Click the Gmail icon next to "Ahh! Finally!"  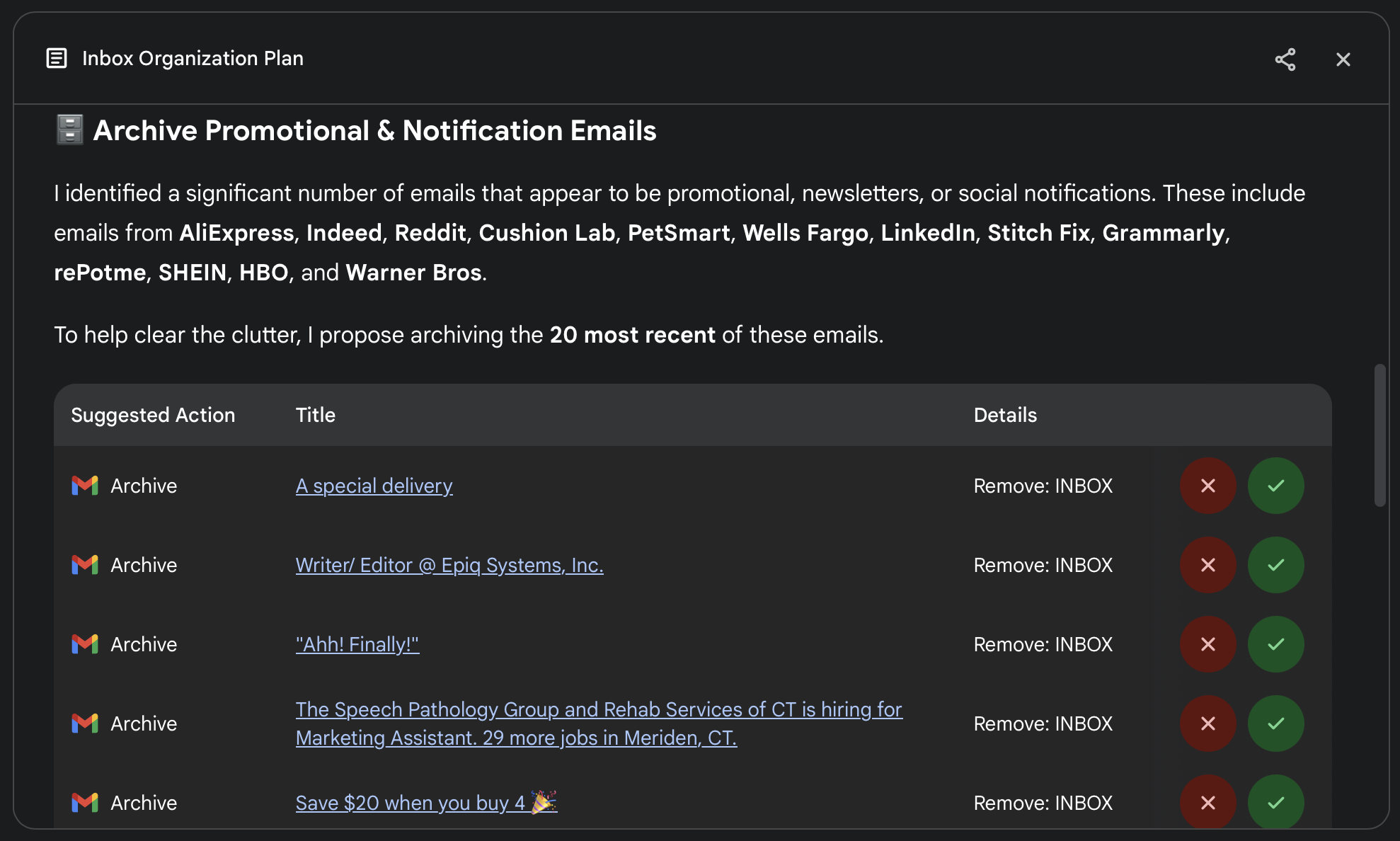coord(84,644)
